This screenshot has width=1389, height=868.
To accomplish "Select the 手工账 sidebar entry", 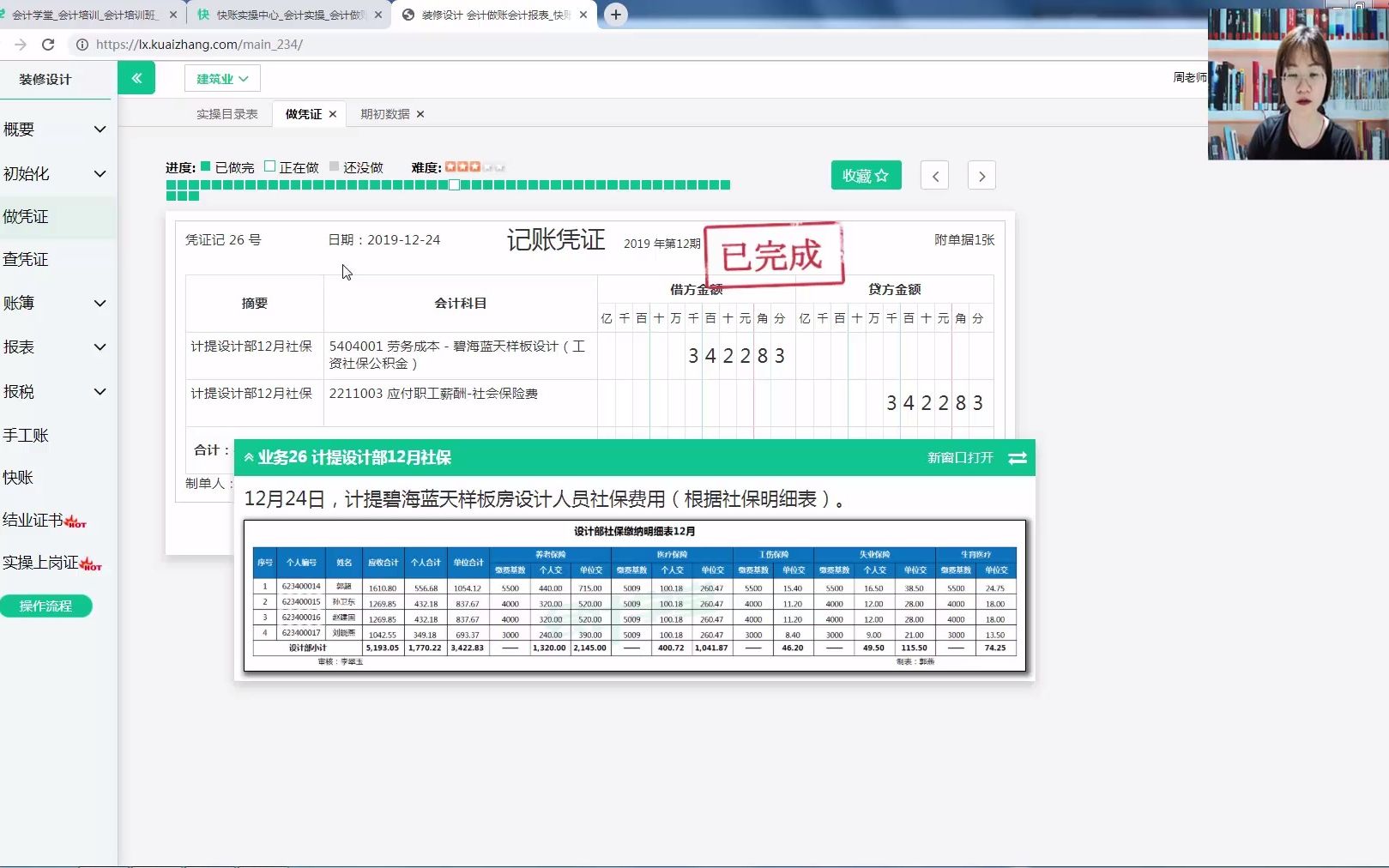I will (x=26, y=435).
